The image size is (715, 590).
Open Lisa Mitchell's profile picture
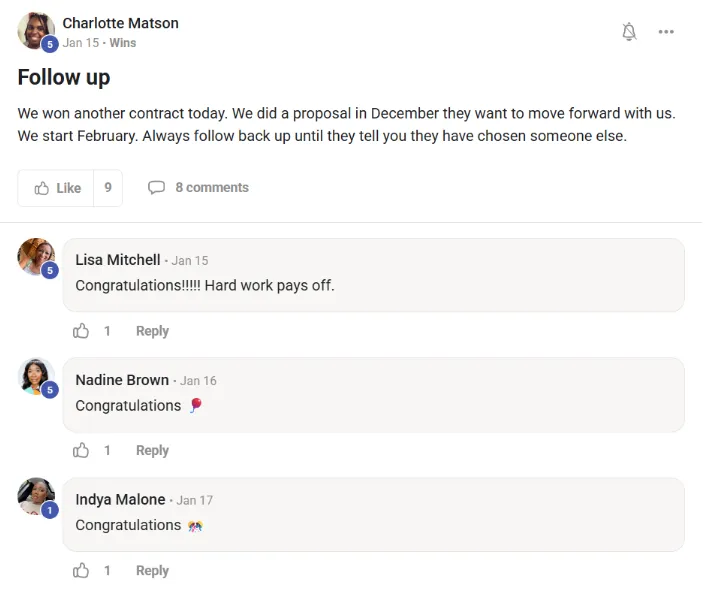37,257
